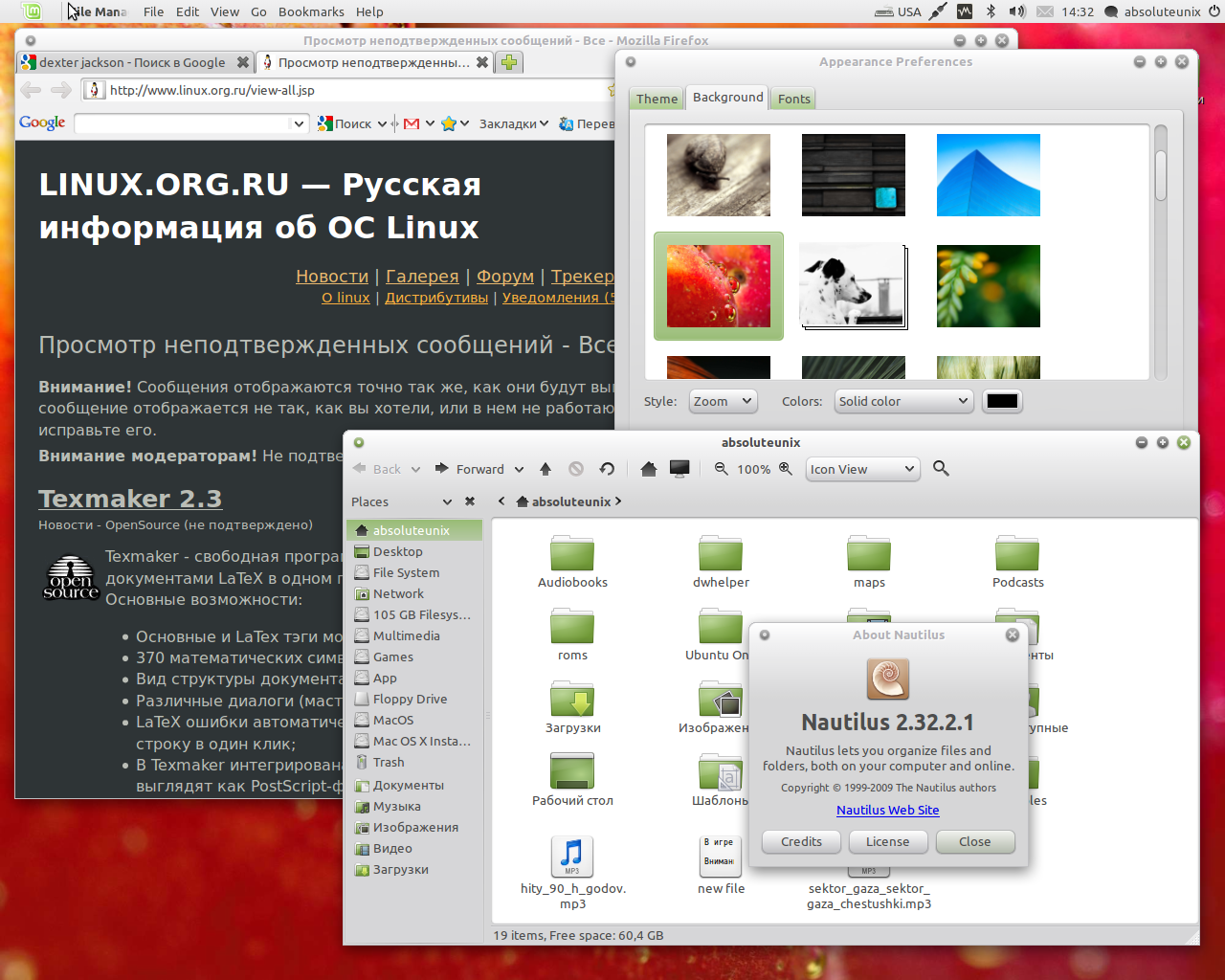Click the absoluteunix user menu in panel
The width and height of the screenshot is (1225, 980).
click(1152, 11)
